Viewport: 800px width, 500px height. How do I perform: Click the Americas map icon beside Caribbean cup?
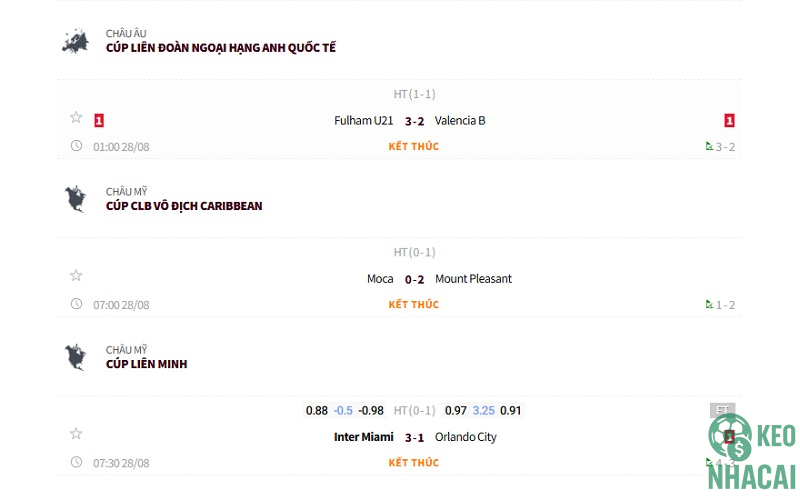[75, 199]
